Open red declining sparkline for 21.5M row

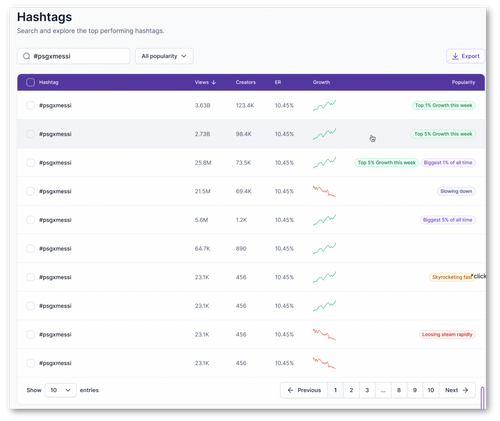coord(324,191)
